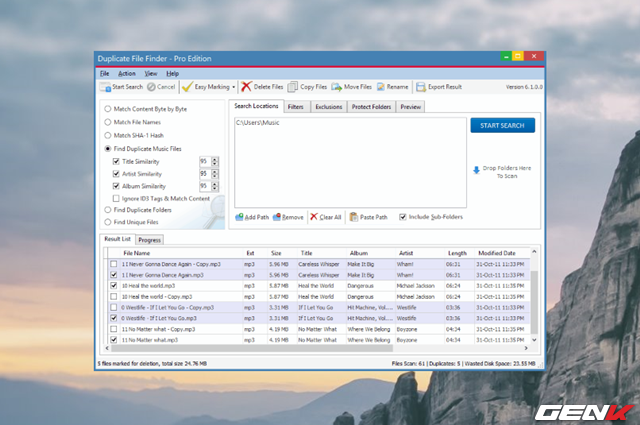Click the result list scroll down arrow
The image size is (640, 425).
click(x=534, y=340)
